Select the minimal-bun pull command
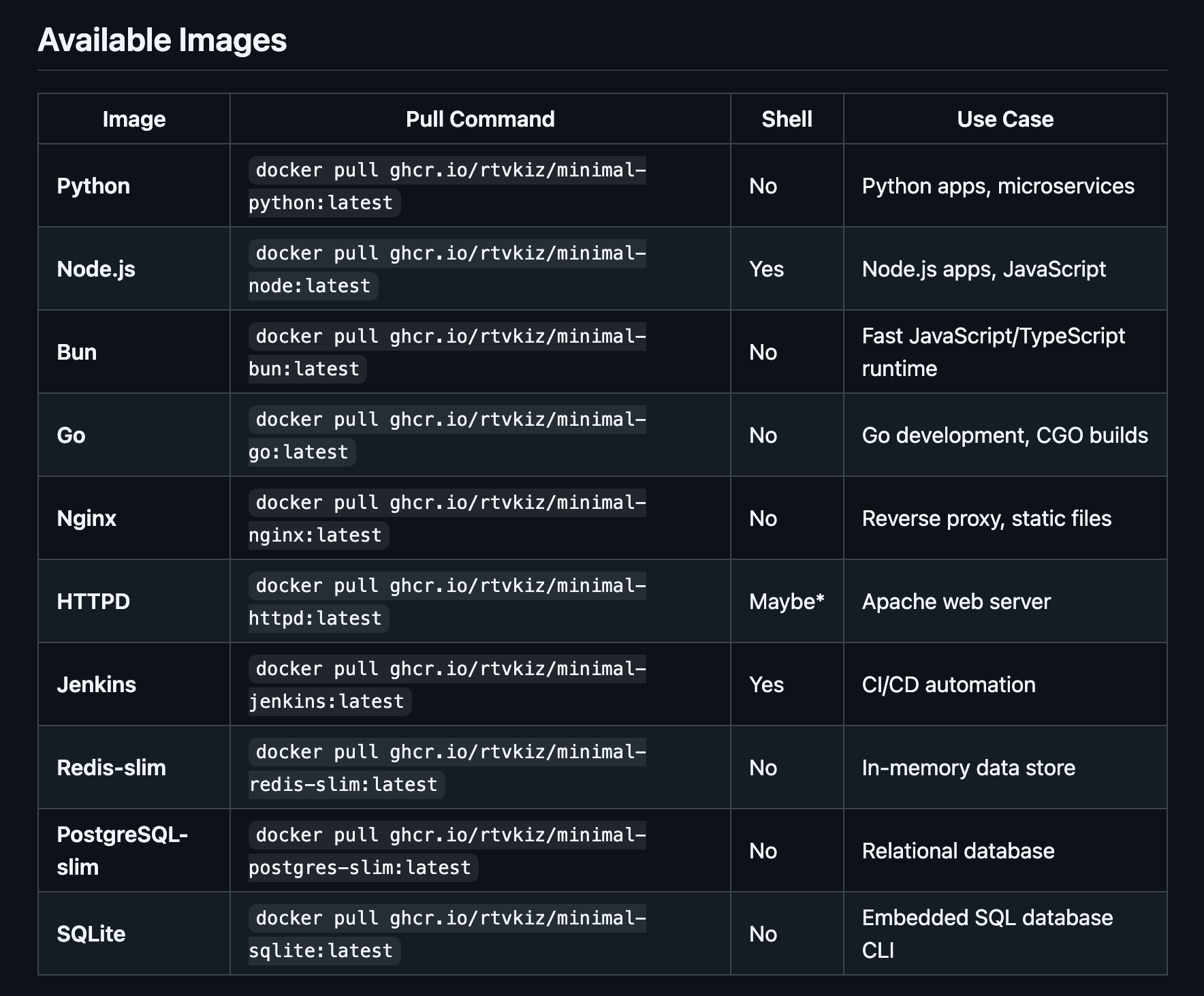This screenshot has width=1204, height=996. pos(447,337)
